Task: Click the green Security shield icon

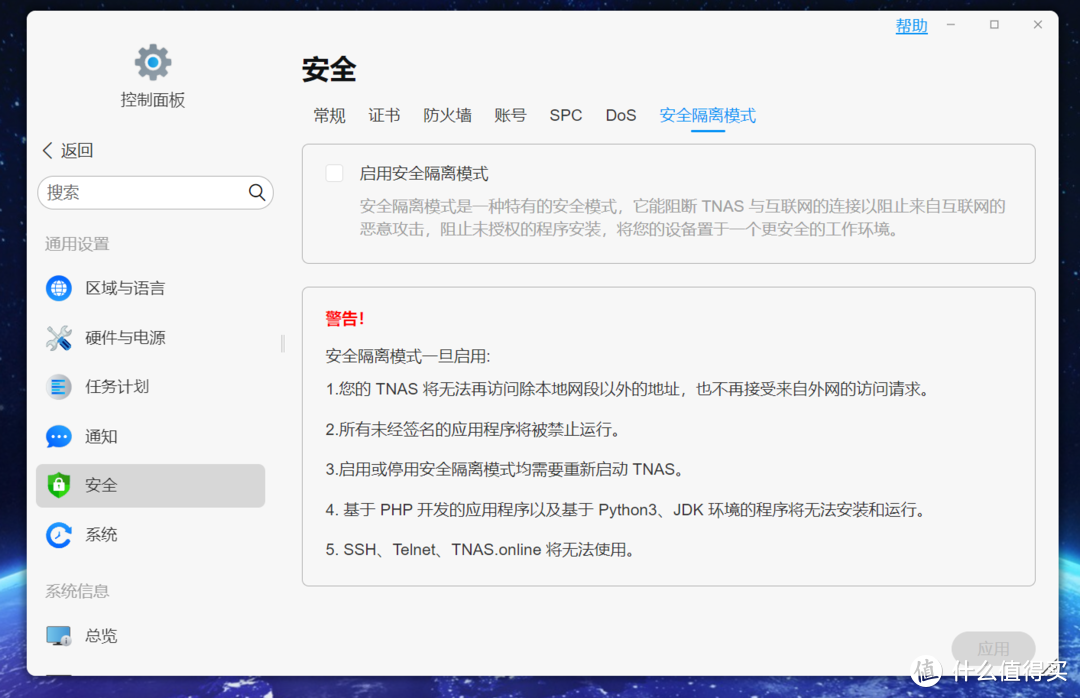Action: pyautogui.click(x=59, y=486)
